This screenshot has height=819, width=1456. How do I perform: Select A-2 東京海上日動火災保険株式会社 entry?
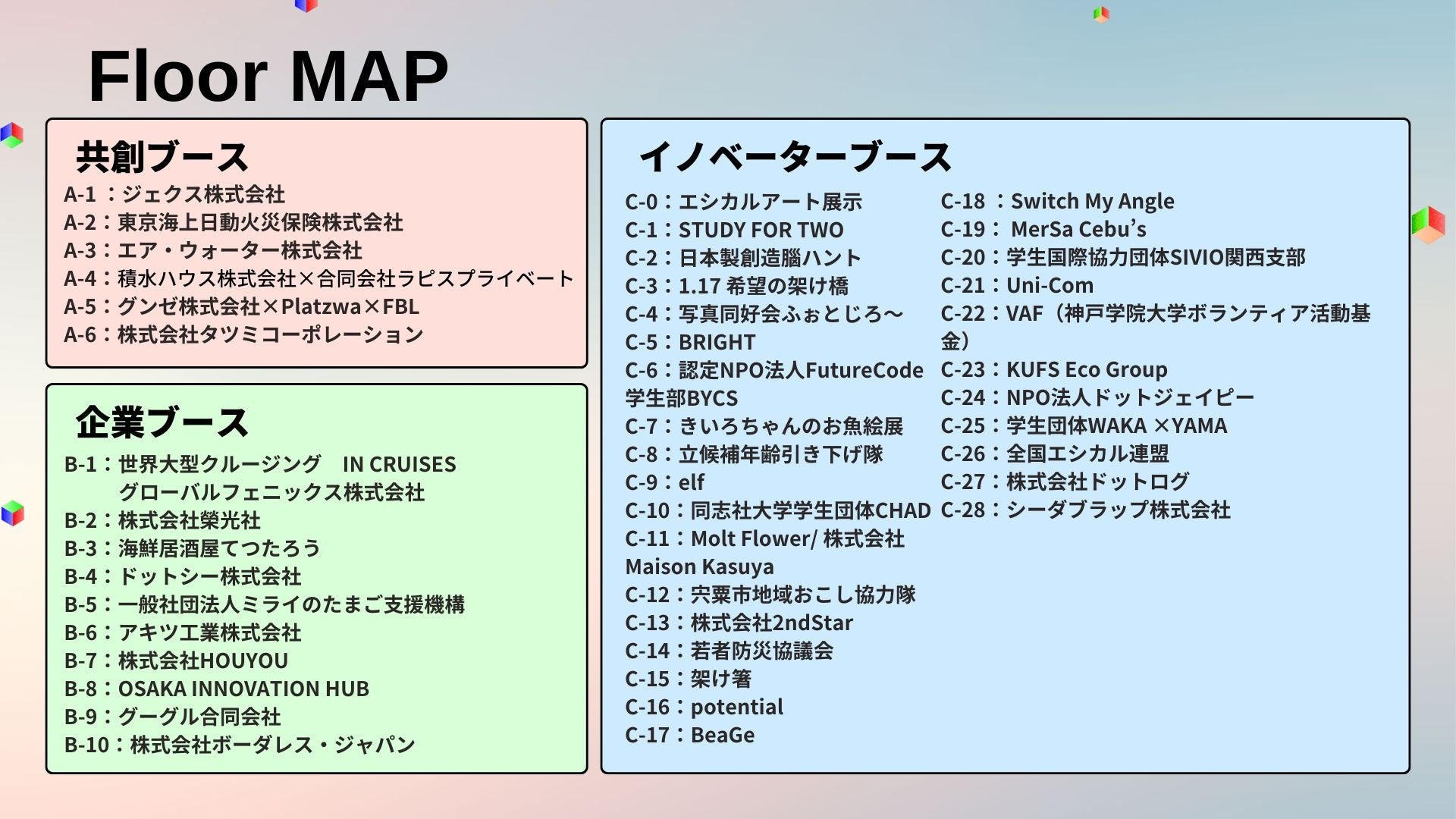point(234,222)
